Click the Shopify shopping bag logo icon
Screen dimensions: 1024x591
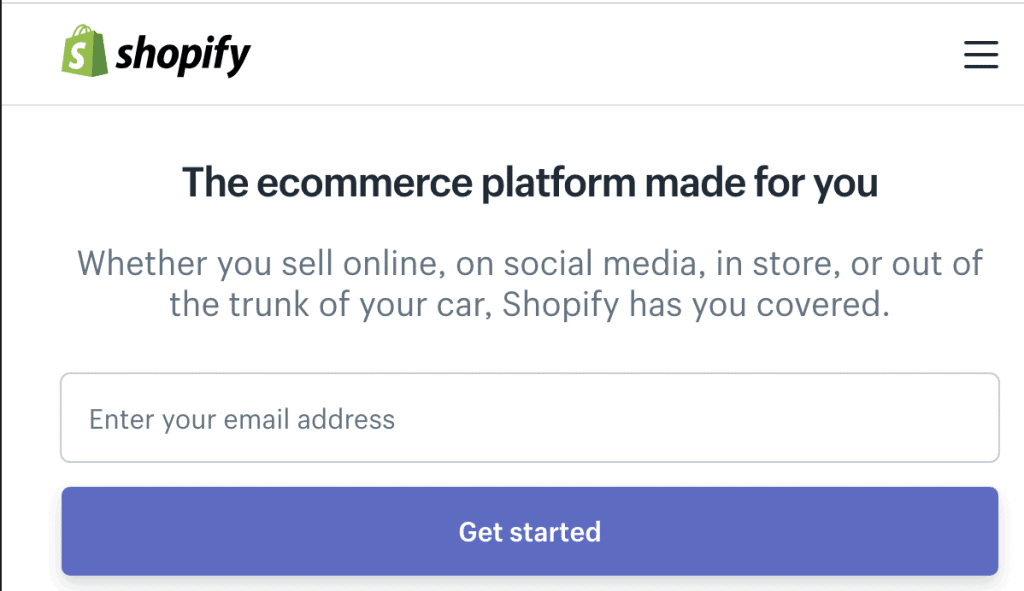(84, 52)
